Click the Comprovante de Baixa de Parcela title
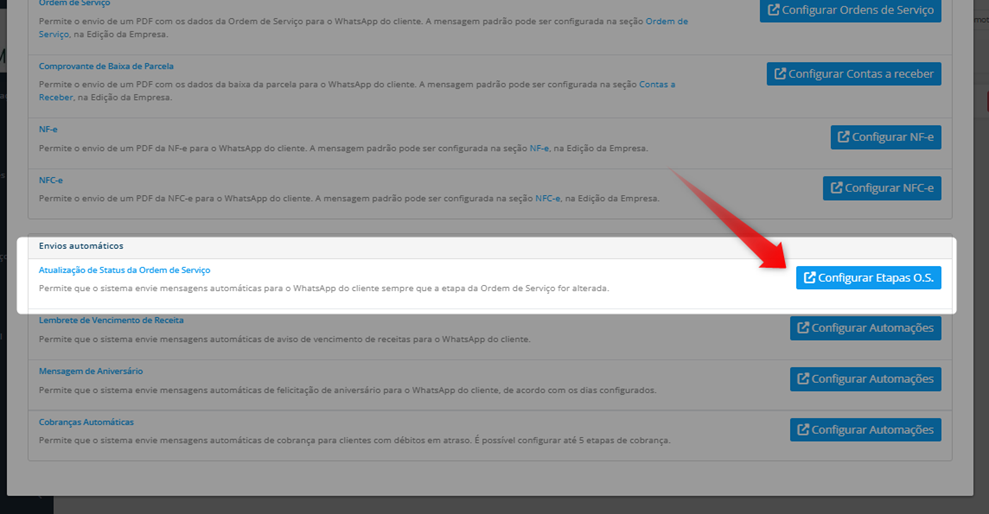 click(106, 66)
